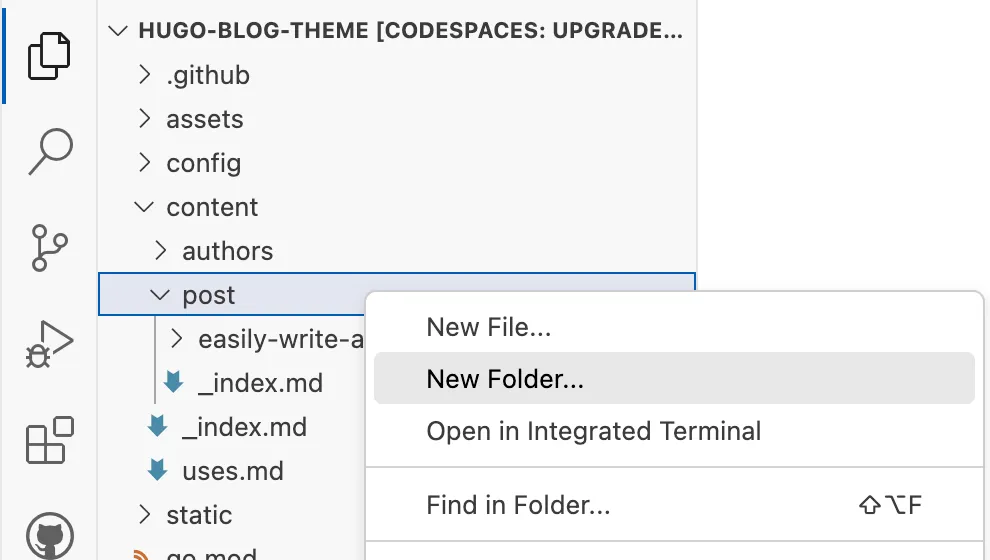This screenshot has width=990, height=560.
Task: Open the GitHub view icon
Action: [x=49, y=535]
